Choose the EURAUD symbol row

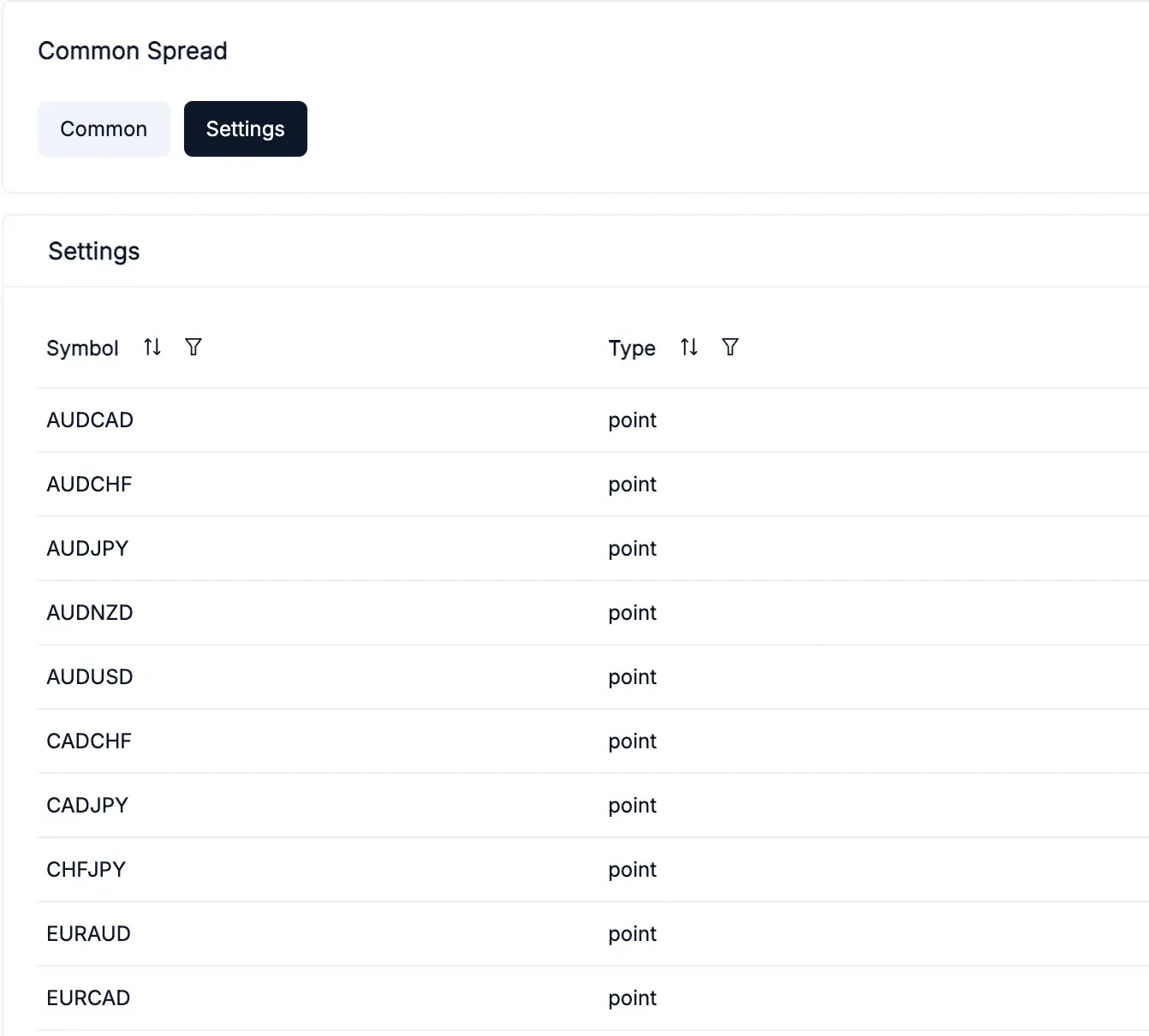click(89, 934)
